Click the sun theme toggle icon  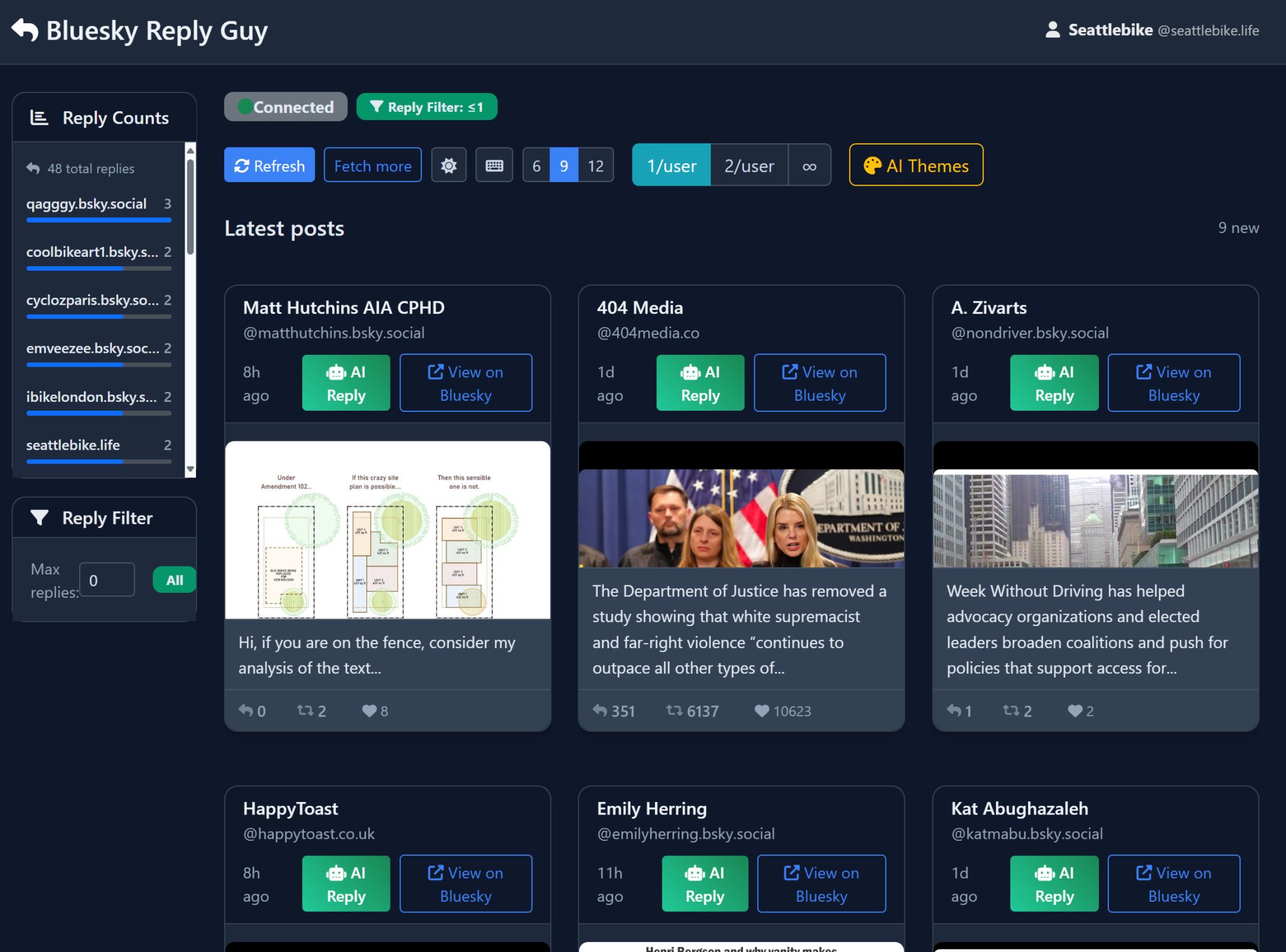448,166
